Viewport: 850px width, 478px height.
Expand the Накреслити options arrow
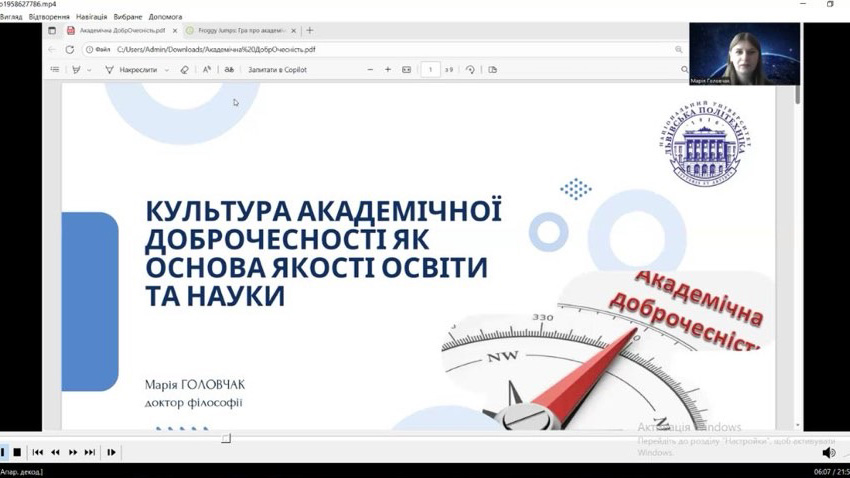[166, 70]
